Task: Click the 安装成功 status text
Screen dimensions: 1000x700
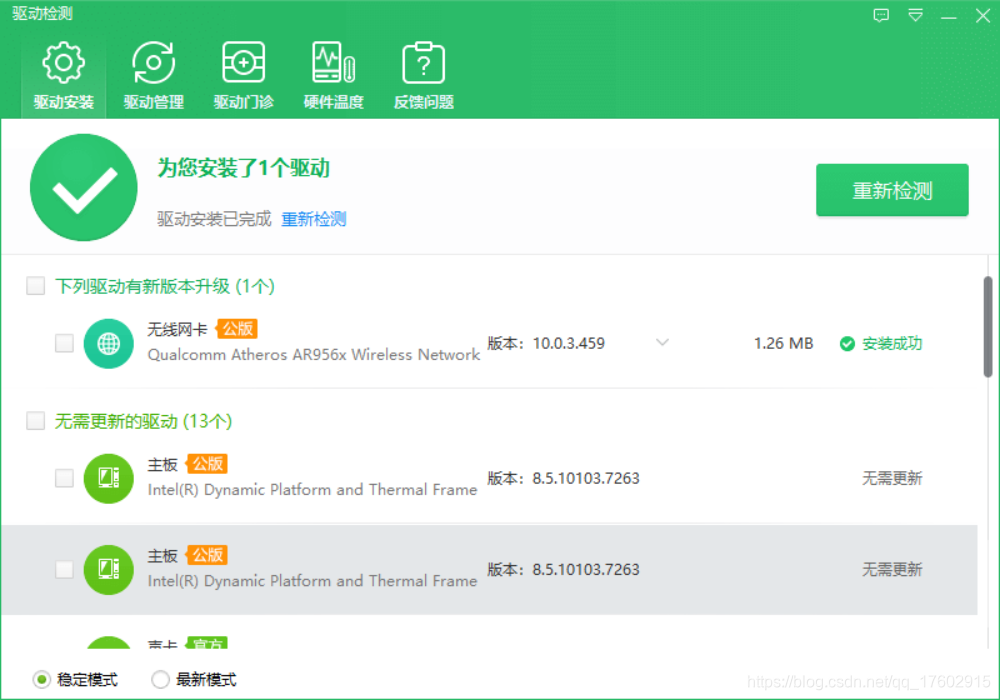Action: [892, 344]
